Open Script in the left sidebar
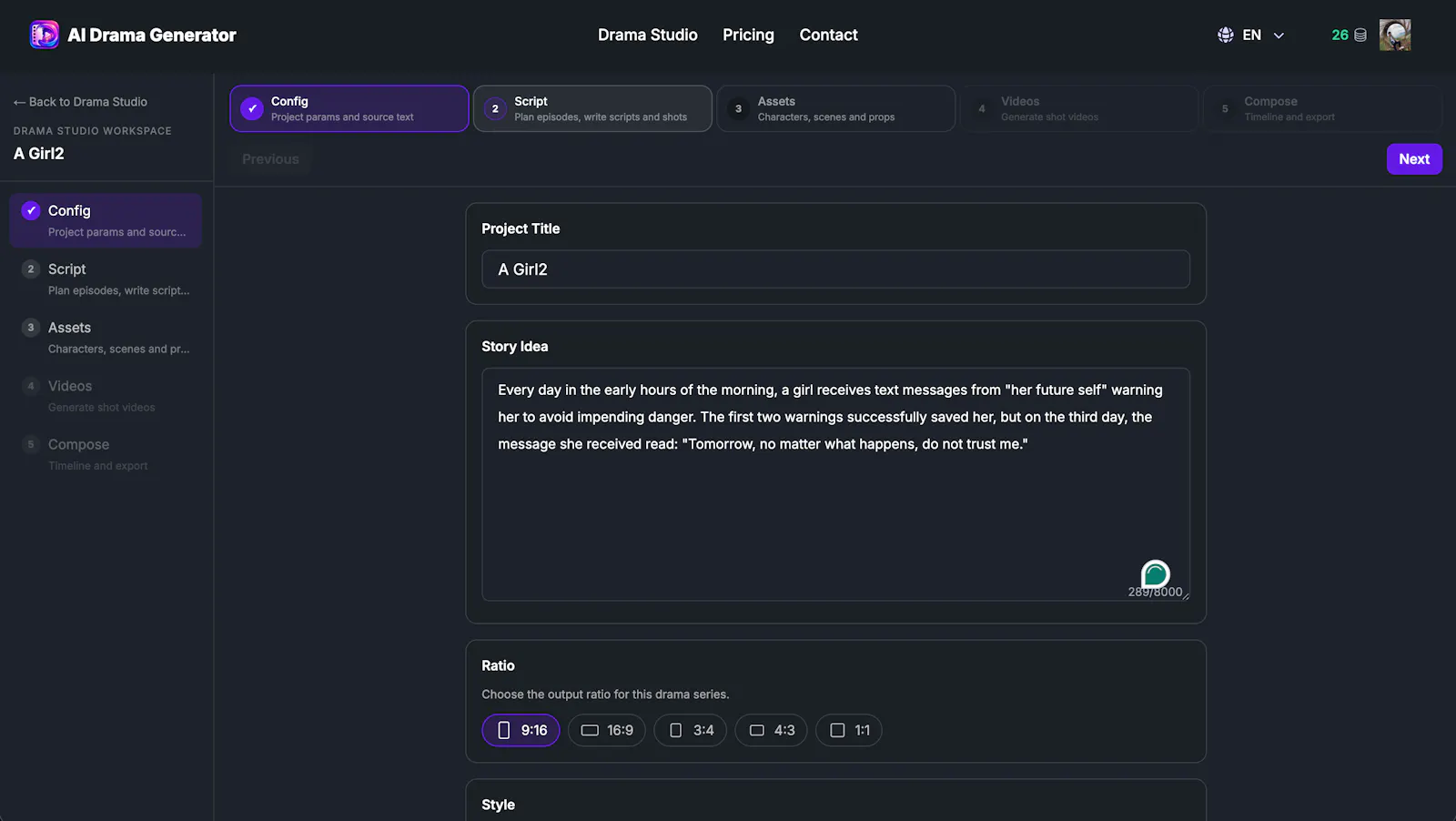 (106, 279)
